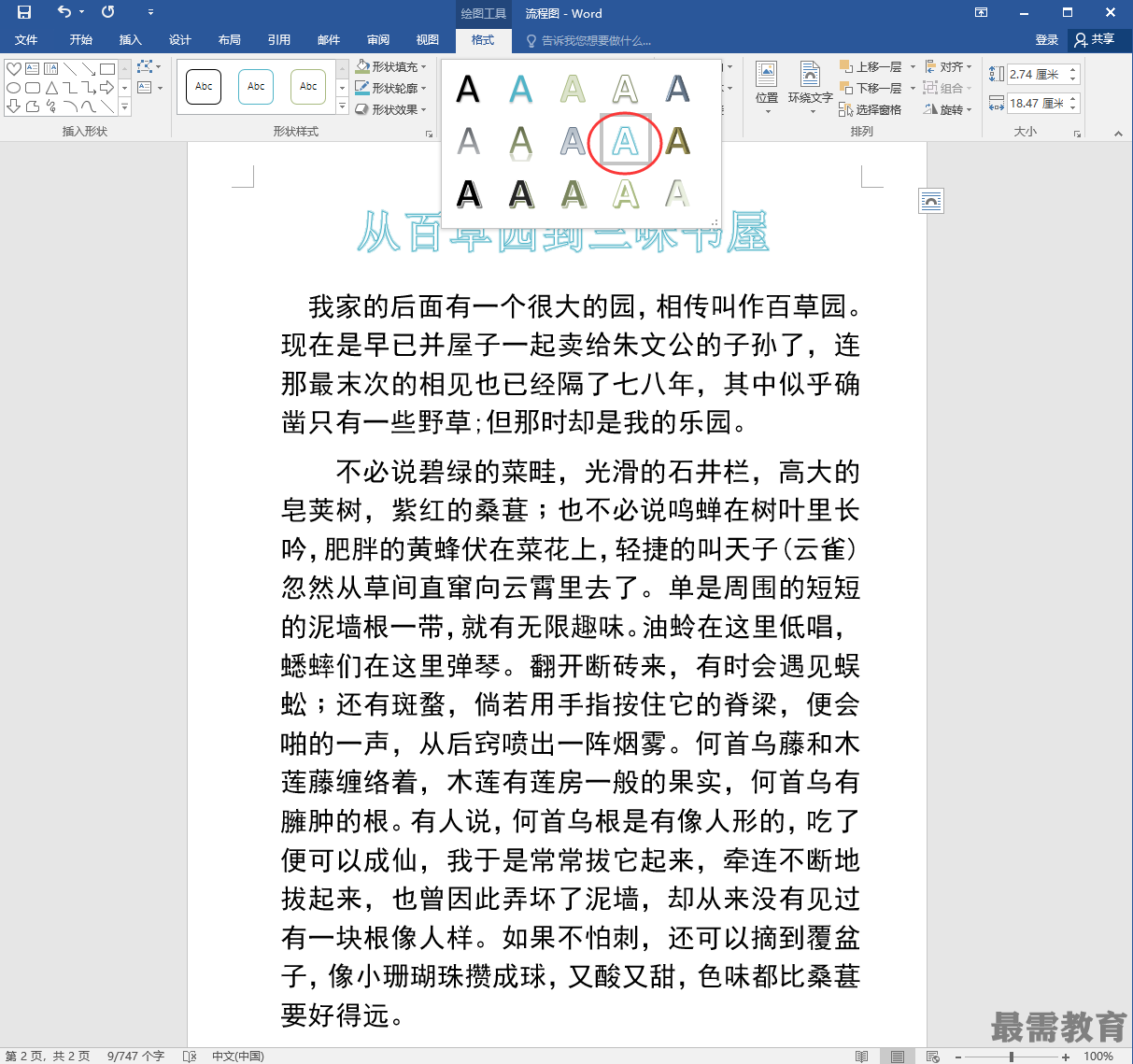This screenshot has width=1133, height=1064.
Task: Apply the black outline Abc shape style
Action: point(204,87)
